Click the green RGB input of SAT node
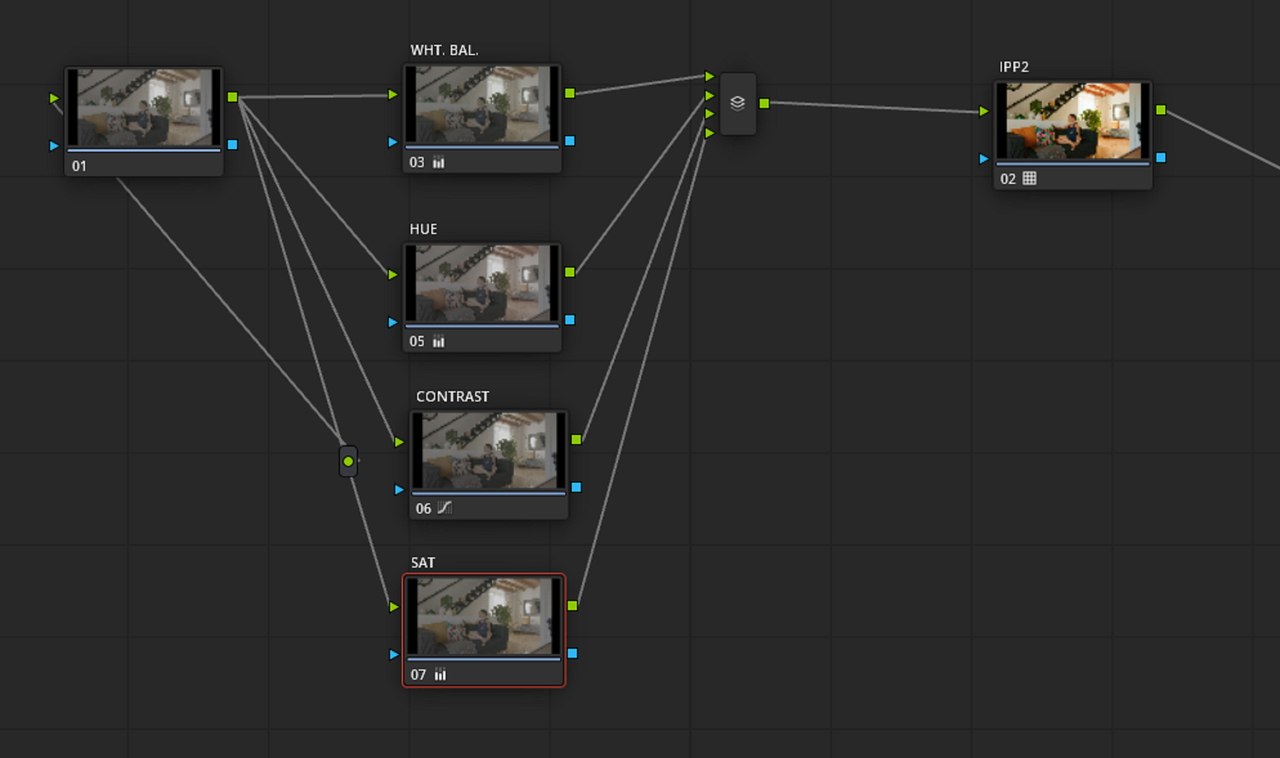This screenshot has width=1280, height=758. pos(394,606)
